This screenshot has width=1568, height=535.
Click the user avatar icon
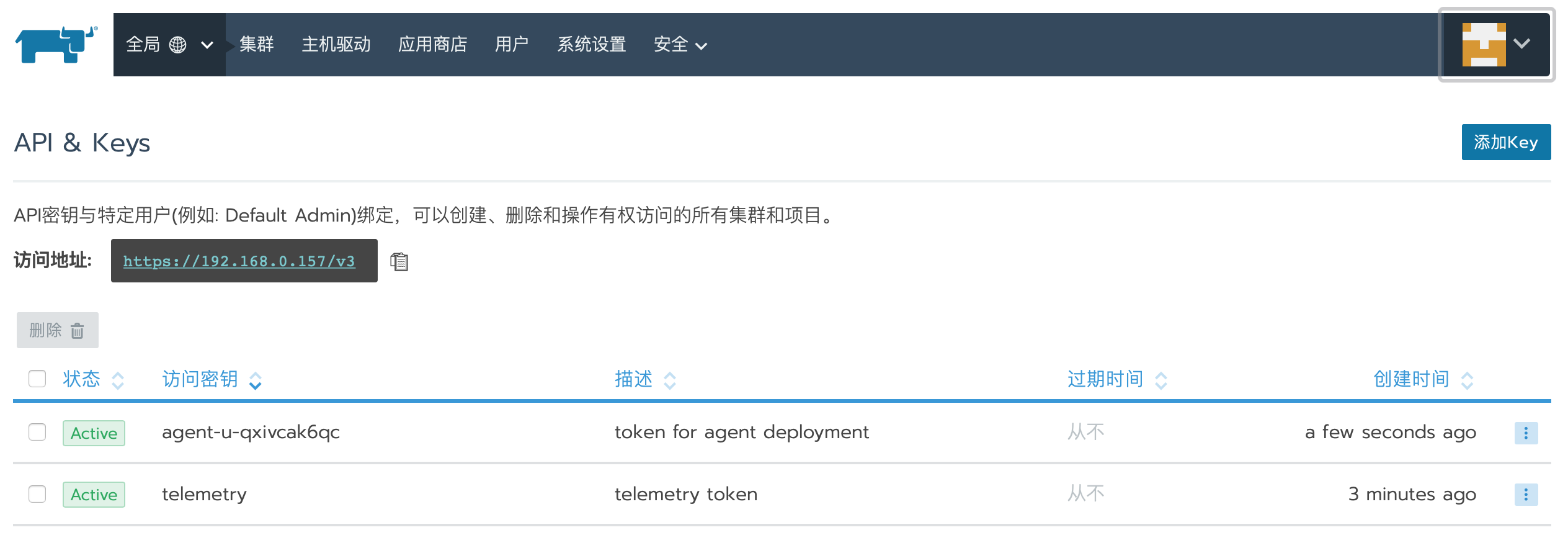pyautogui.click(x=1483, y=45)
